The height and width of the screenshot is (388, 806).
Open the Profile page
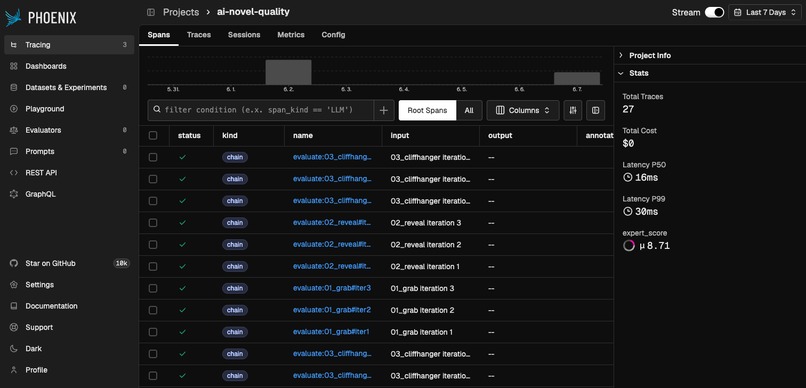pos(69,370)
